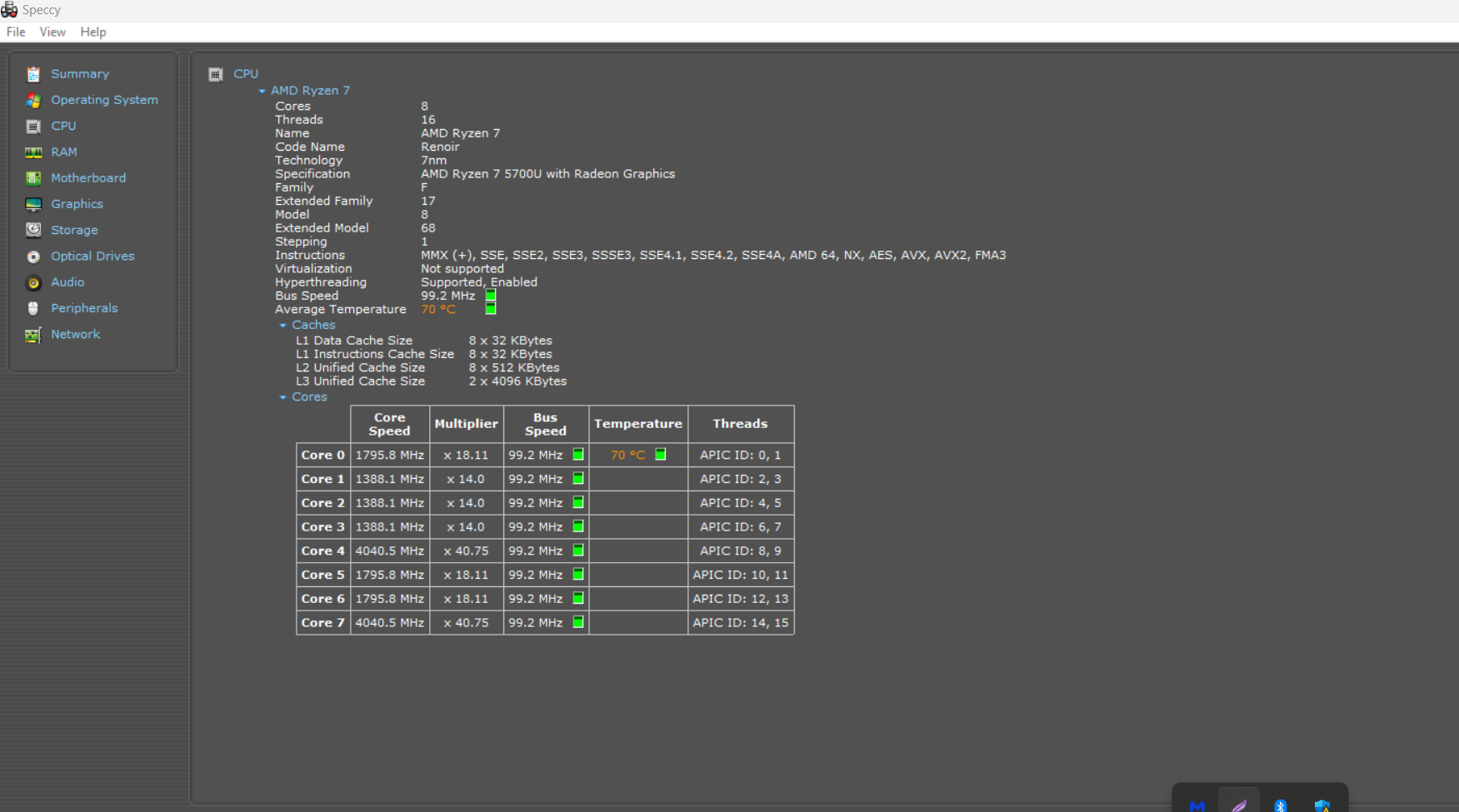The height and width of the screenshot is (812, 1459).
Task: Click Hyperthreading value Supported, Enabled
Action: pos(479,282)
